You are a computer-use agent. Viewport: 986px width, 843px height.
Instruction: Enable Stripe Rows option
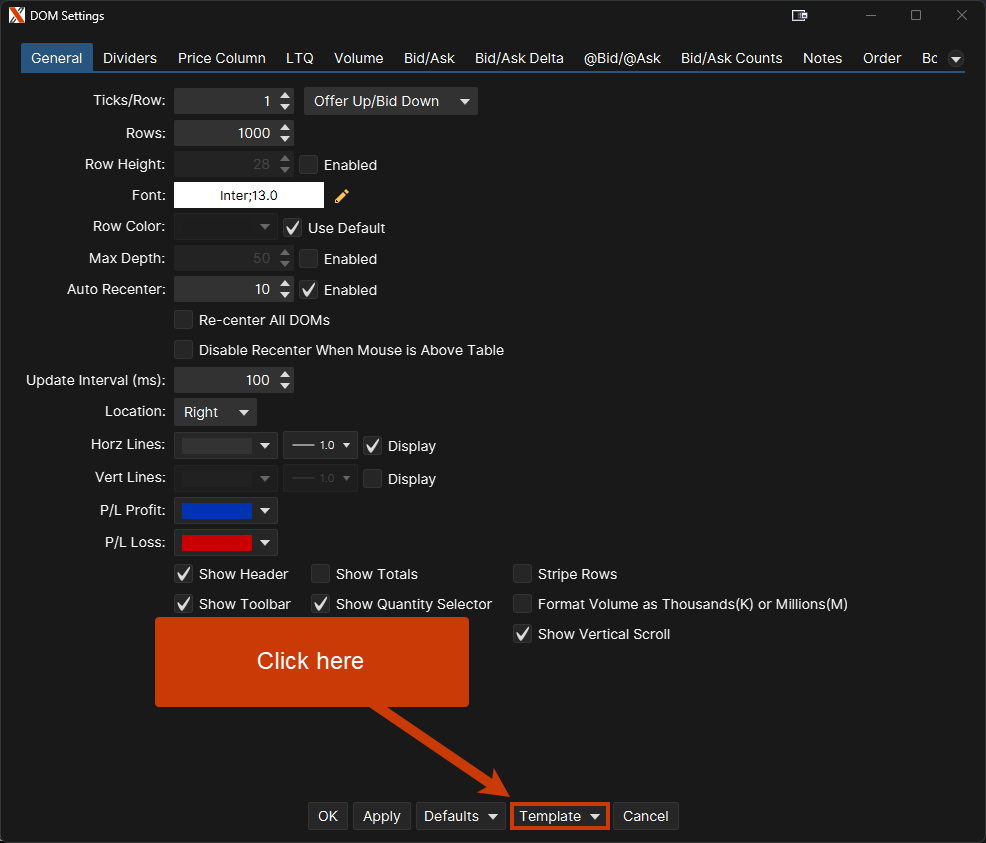[522, 574]
